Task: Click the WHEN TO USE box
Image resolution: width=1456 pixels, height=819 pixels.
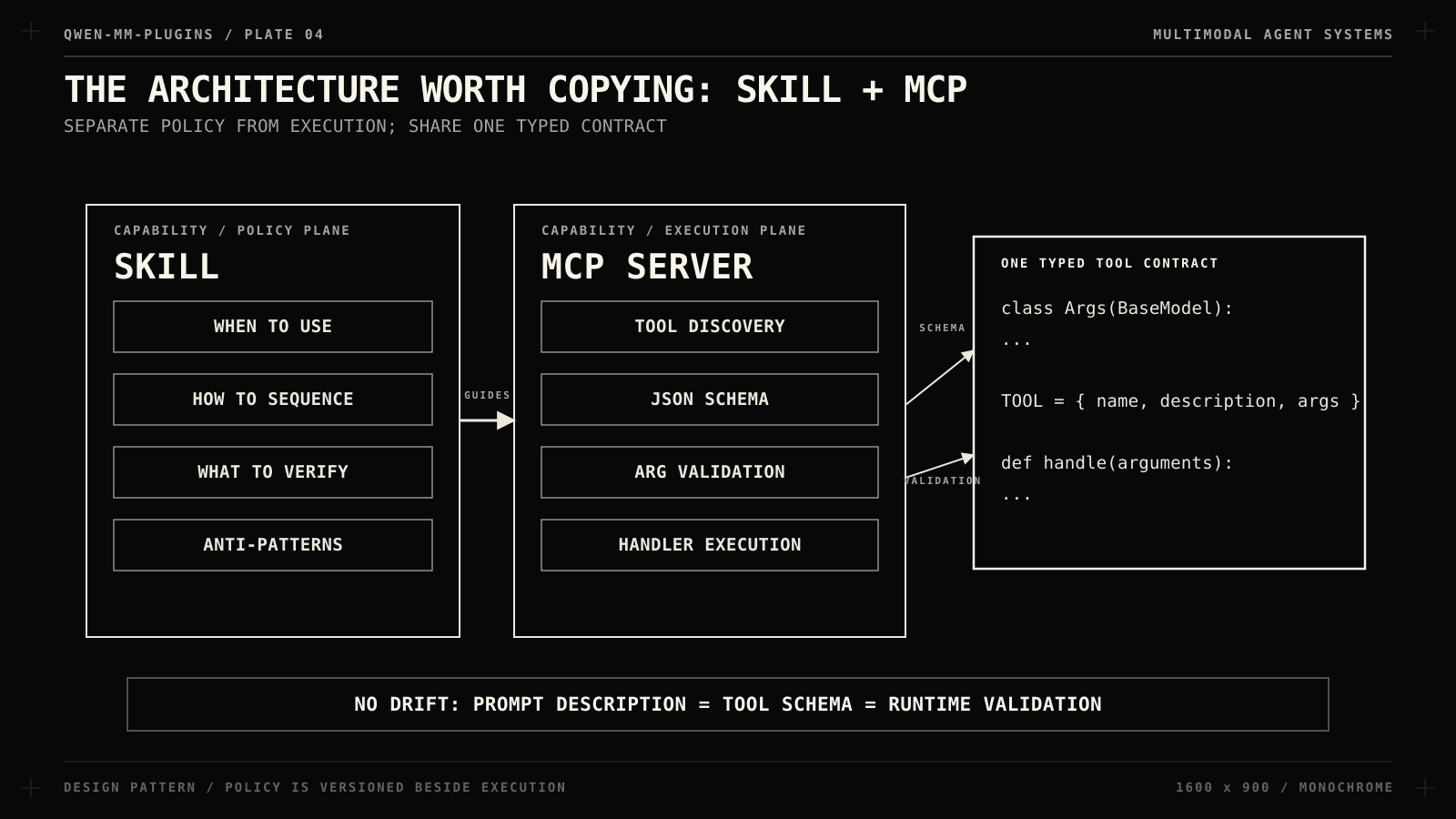Action: (x=273, y=327)
